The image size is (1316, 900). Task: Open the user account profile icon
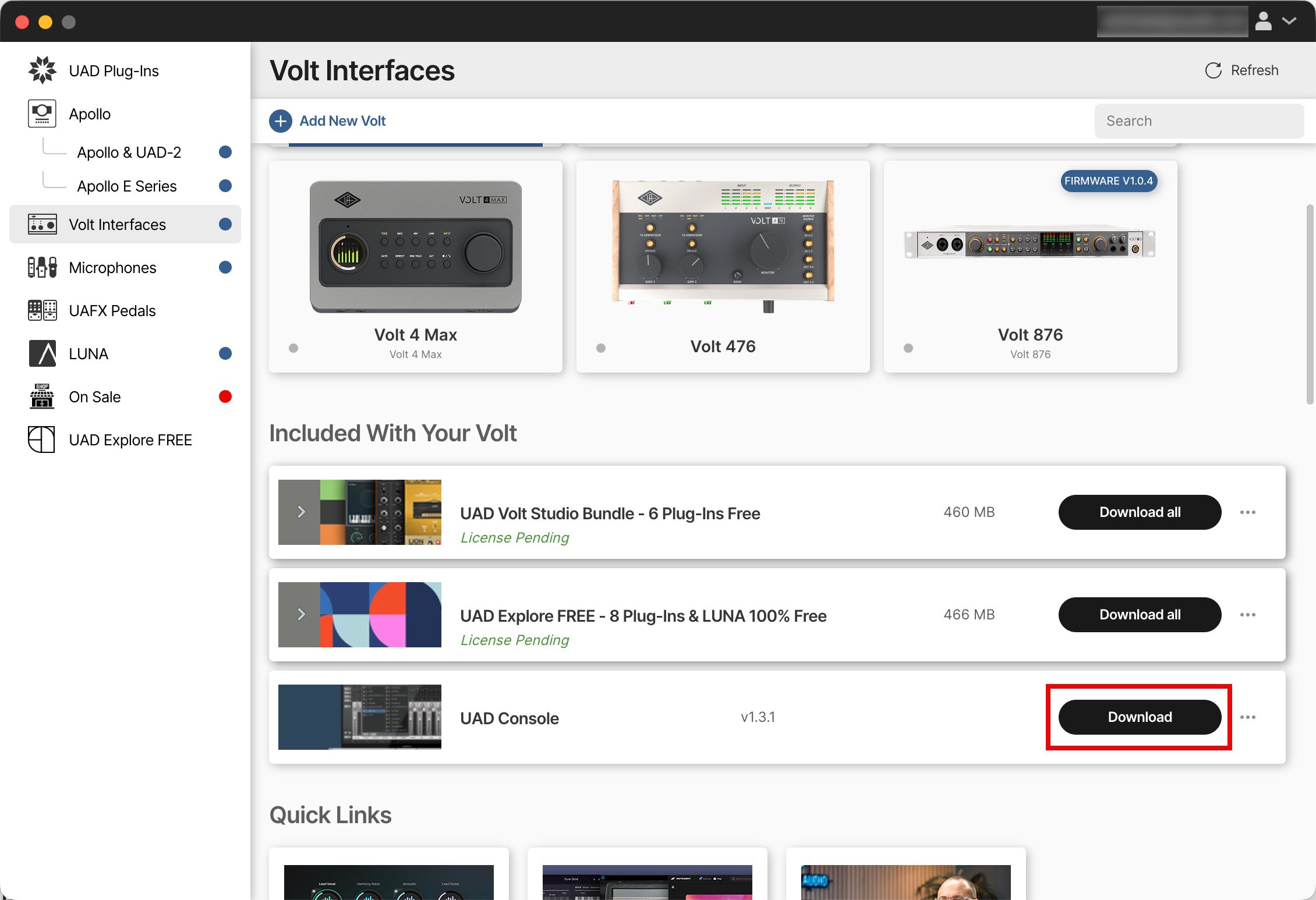pos(1263,21)
